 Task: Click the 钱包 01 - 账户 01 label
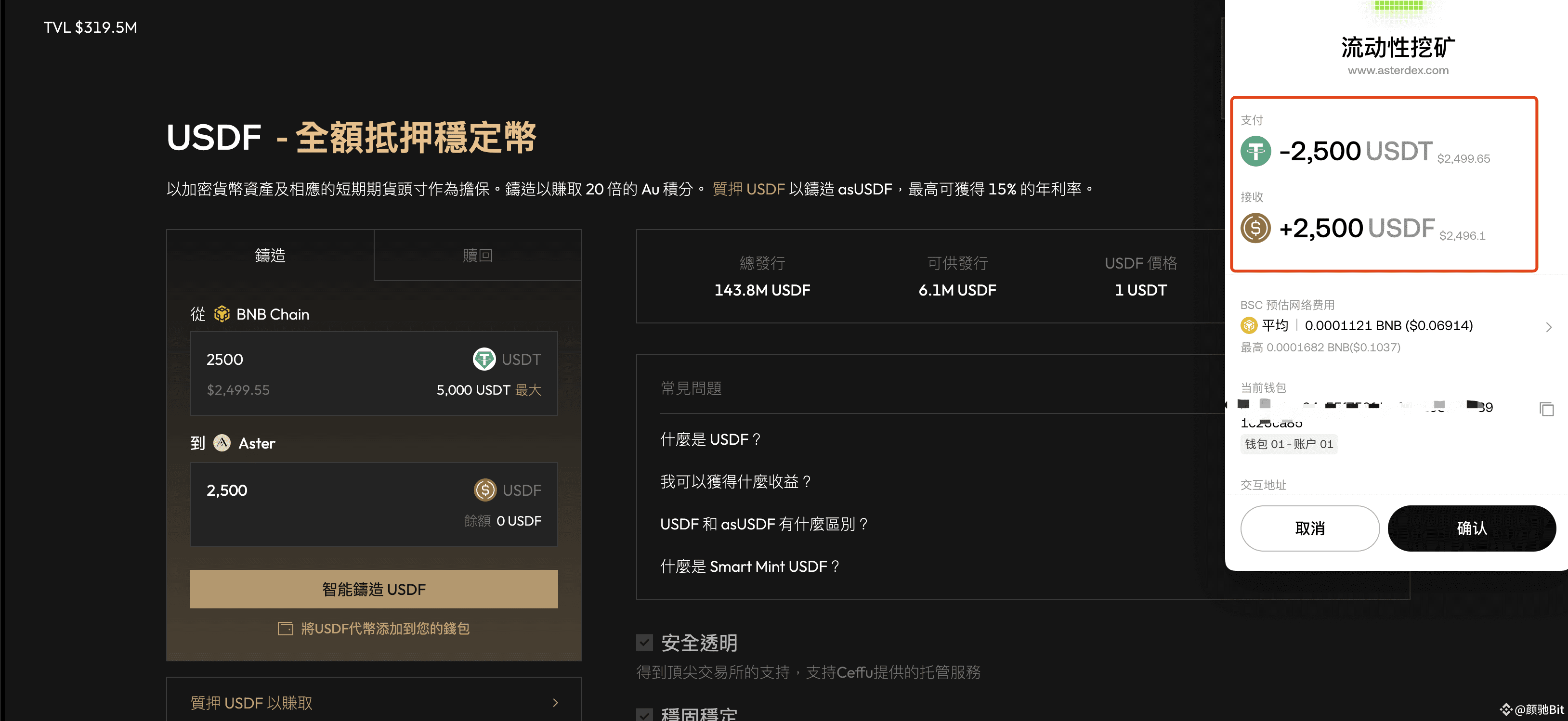coord(1289,444)
